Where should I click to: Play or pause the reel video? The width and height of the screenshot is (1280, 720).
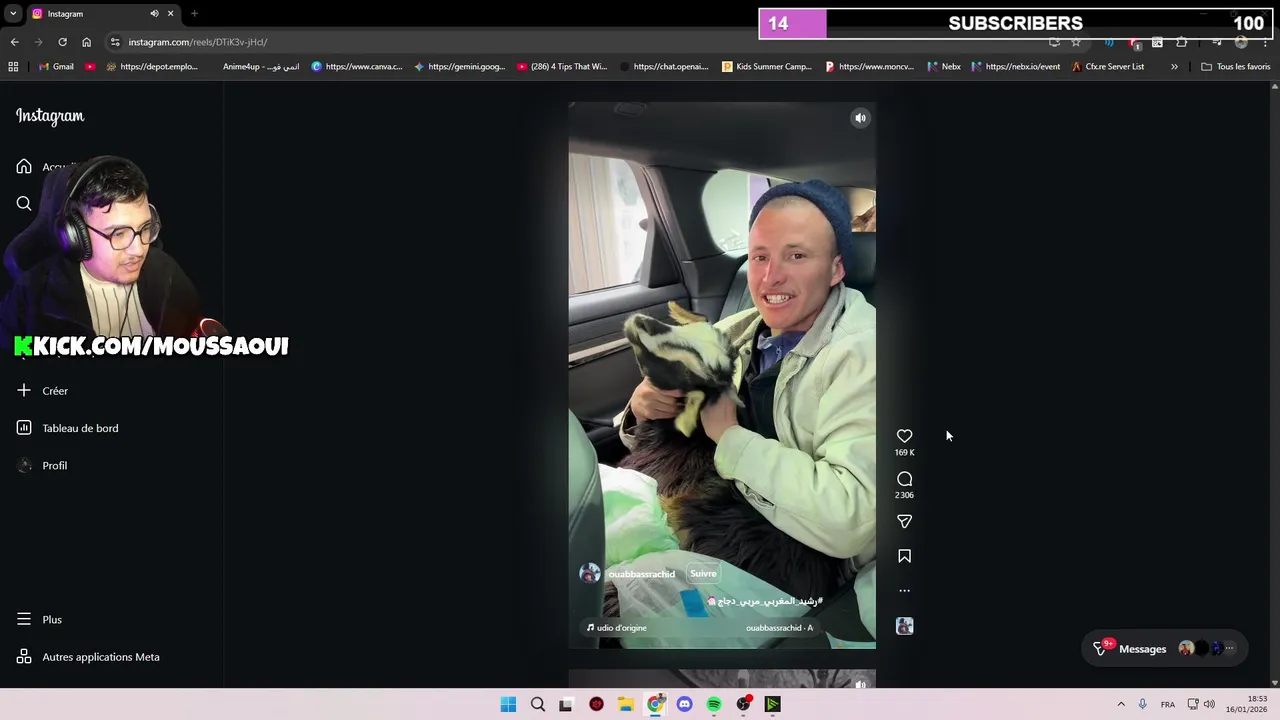(722, 375)
